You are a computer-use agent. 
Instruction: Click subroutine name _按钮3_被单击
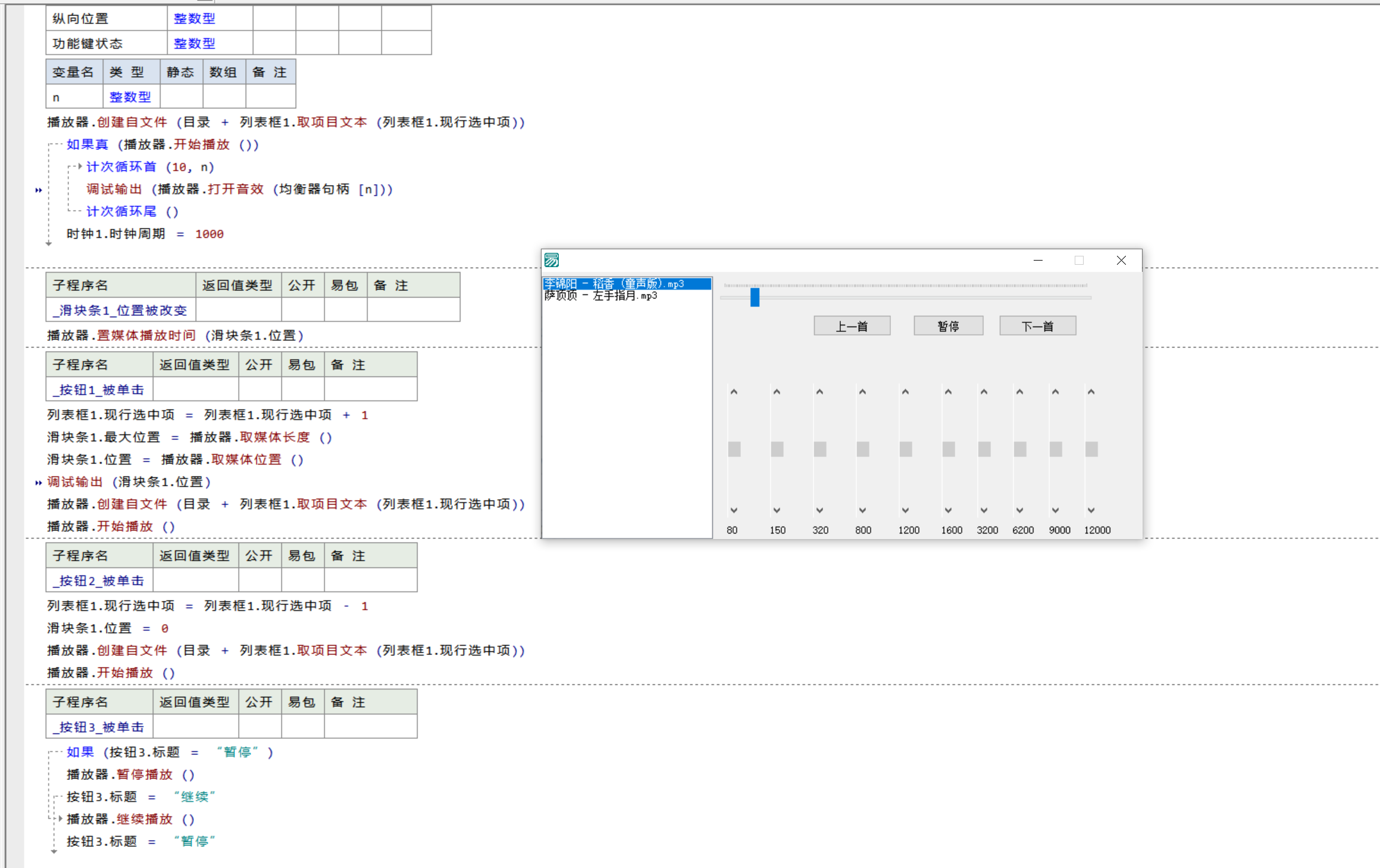click(x=98, y=727)
